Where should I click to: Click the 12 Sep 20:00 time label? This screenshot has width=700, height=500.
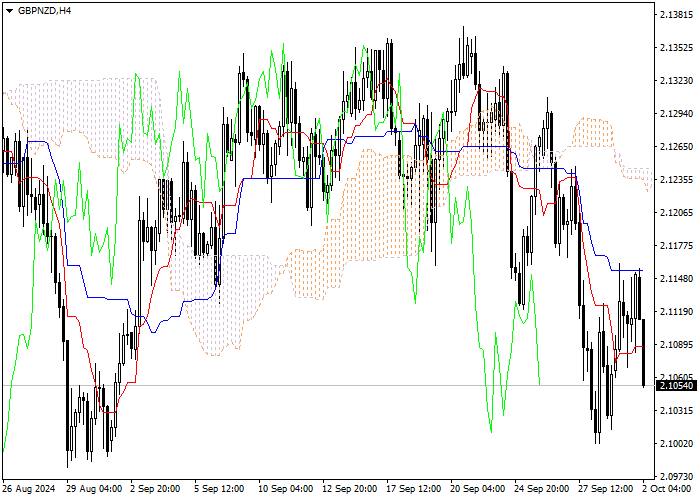pos(350,489)
